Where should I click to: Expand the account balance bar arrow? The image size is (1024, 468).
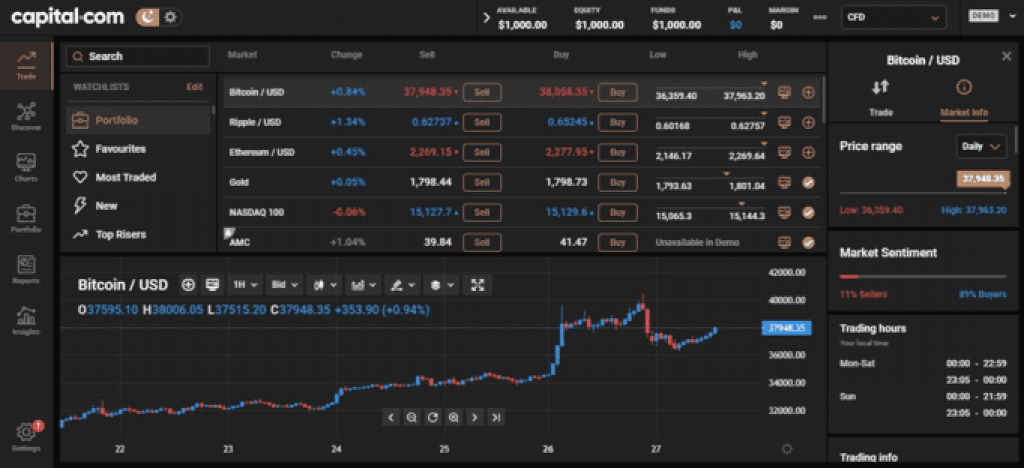(x=486, y=18)
